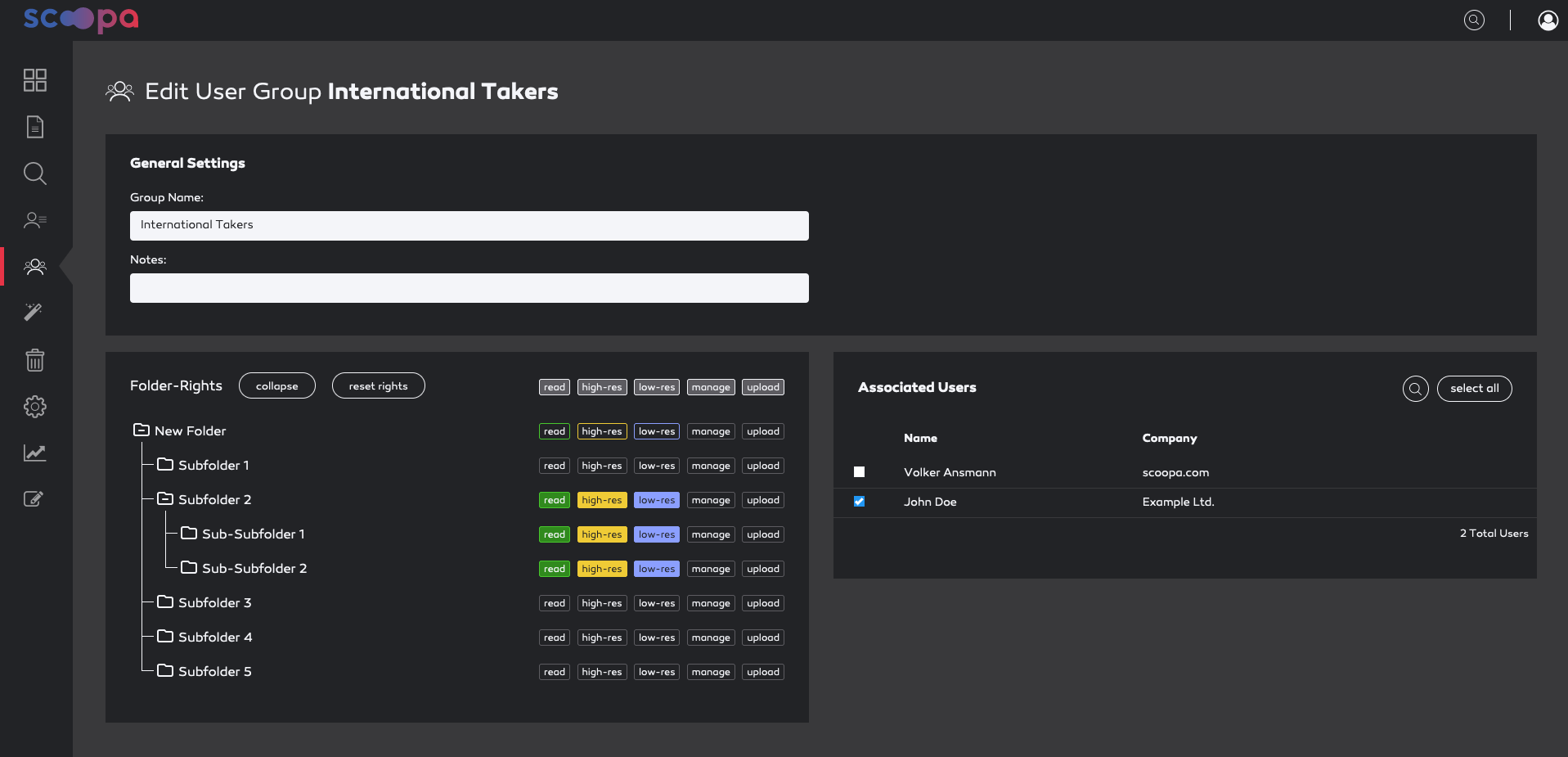Open the edit note icon in sidebar
The width and height of the screenshot is (1568, 757).
click(34, 499)
